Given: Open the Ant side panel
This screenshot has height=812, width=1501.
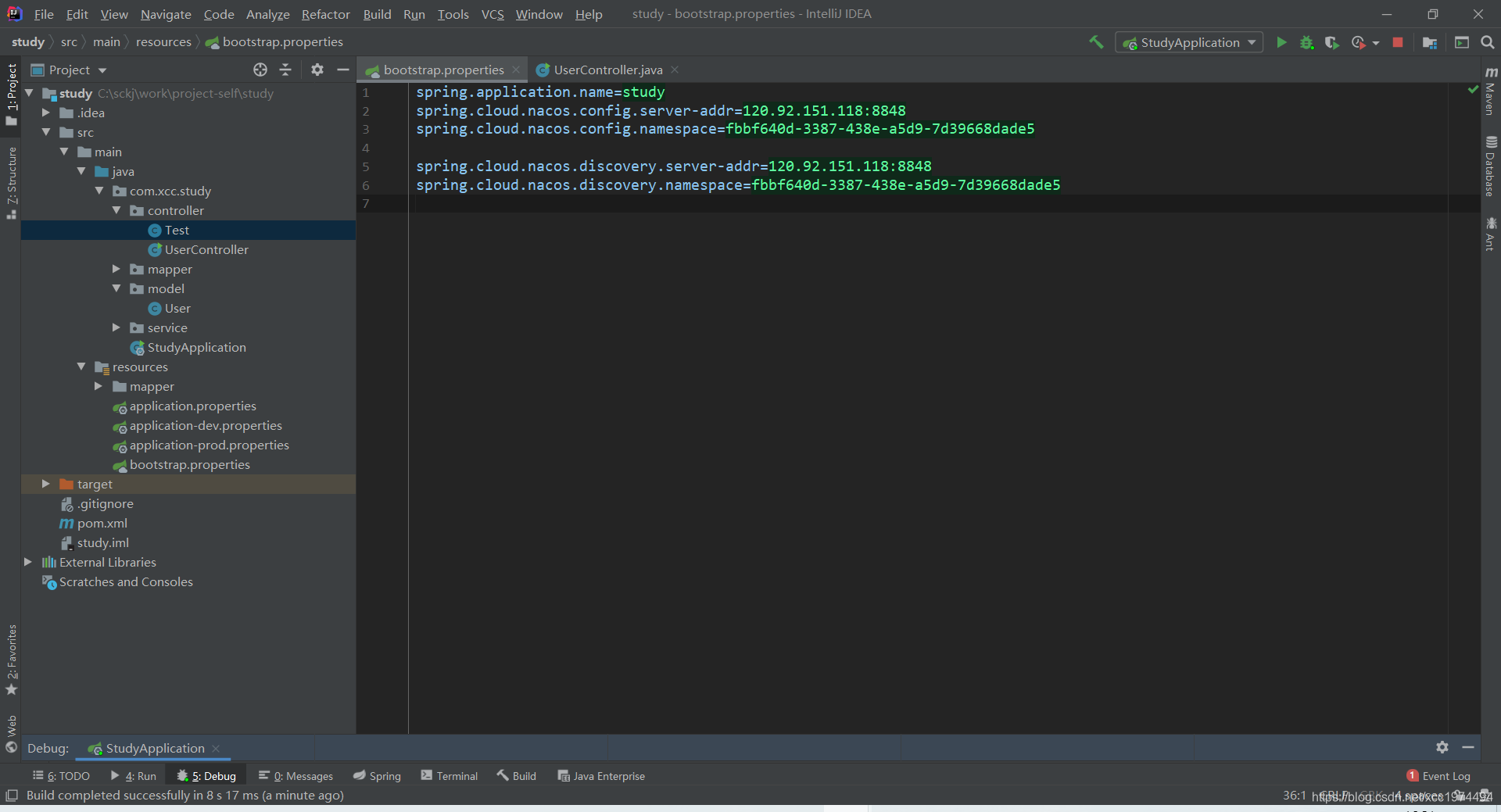Looking at the screenshot, I should click(1491, 234).
